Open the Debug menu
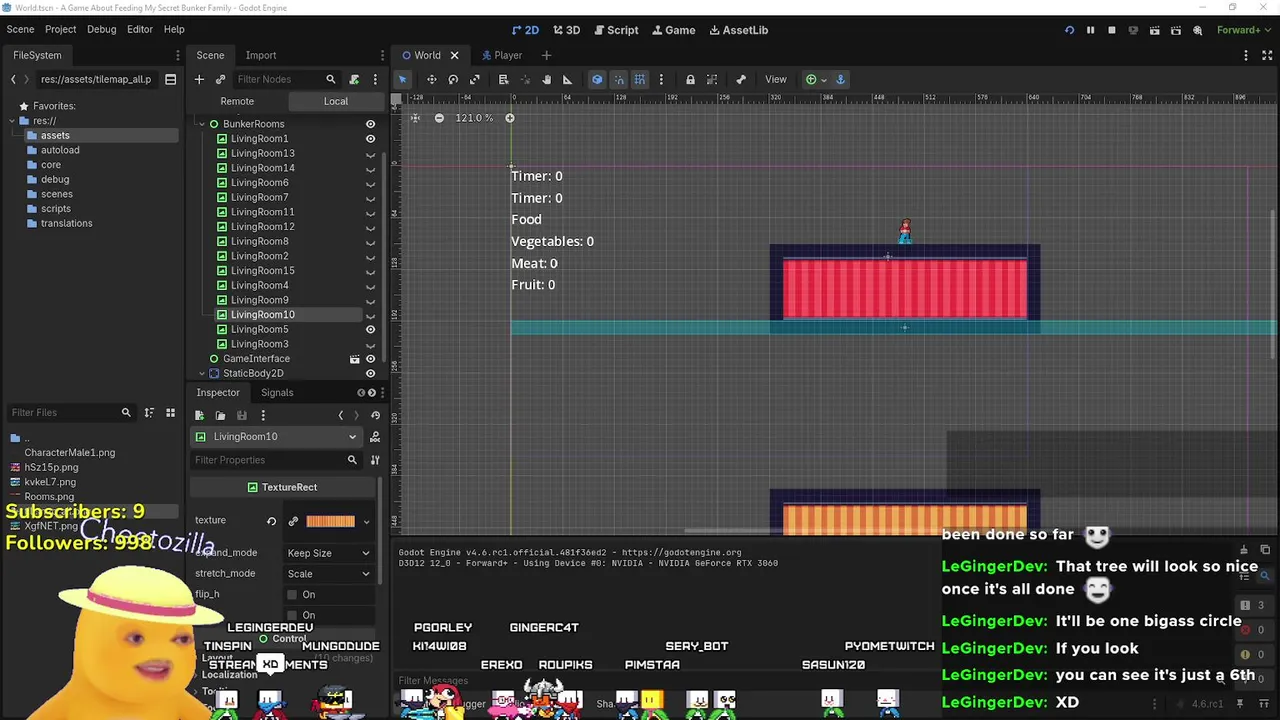Screen dimensions: 1280x720 [101, 30]
